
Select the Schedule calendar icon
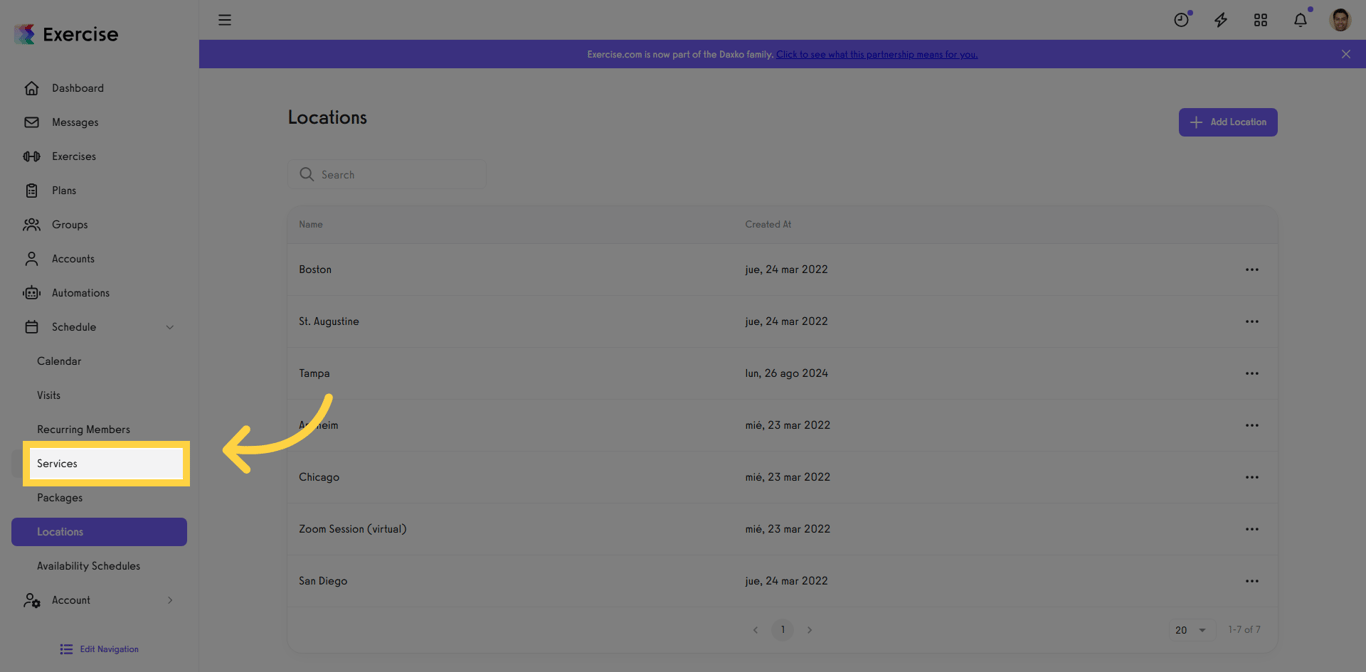[32, 327]
